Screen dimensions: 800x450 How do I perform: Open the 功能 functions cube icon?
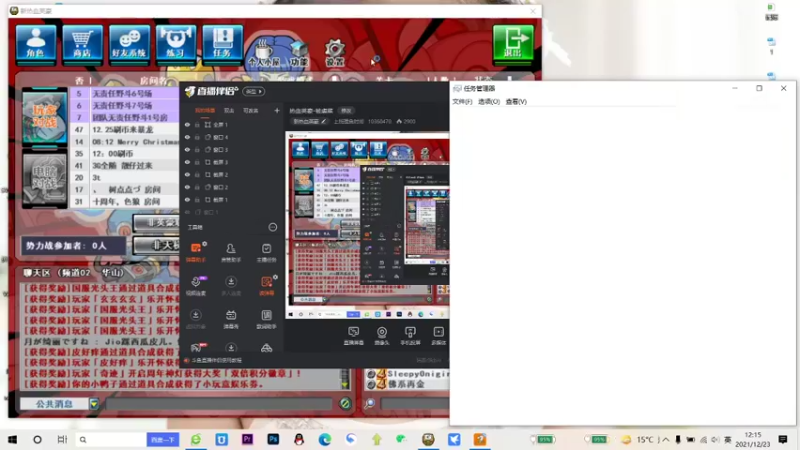pyautogui.click(x=299, y=54)
